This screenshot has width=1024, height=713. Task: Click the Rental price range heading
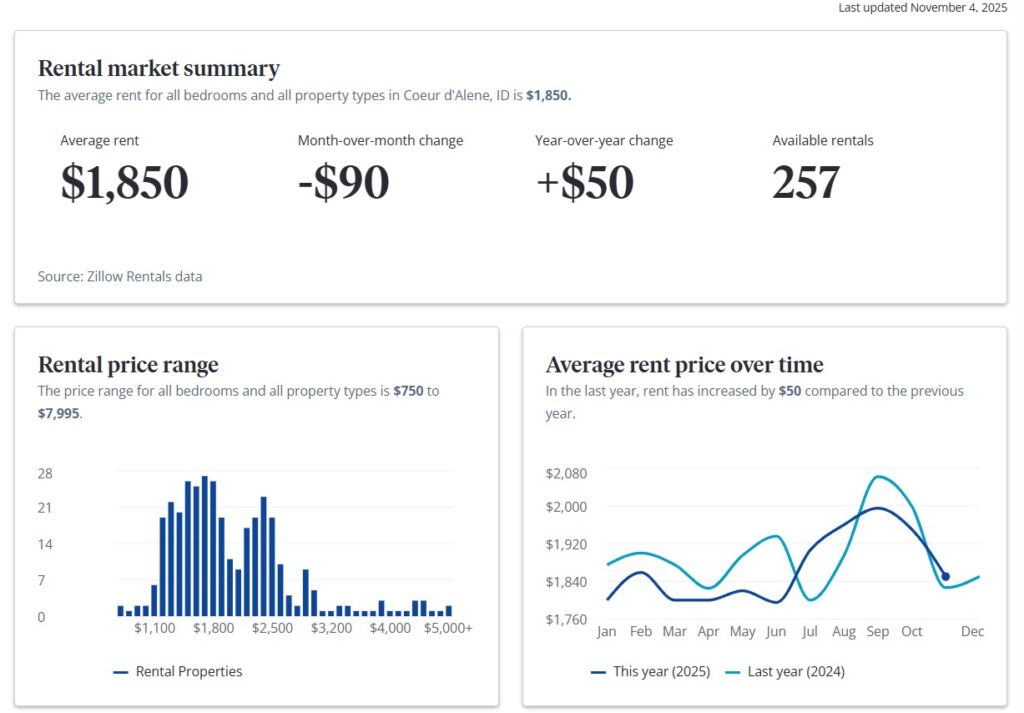click(128, 365)
